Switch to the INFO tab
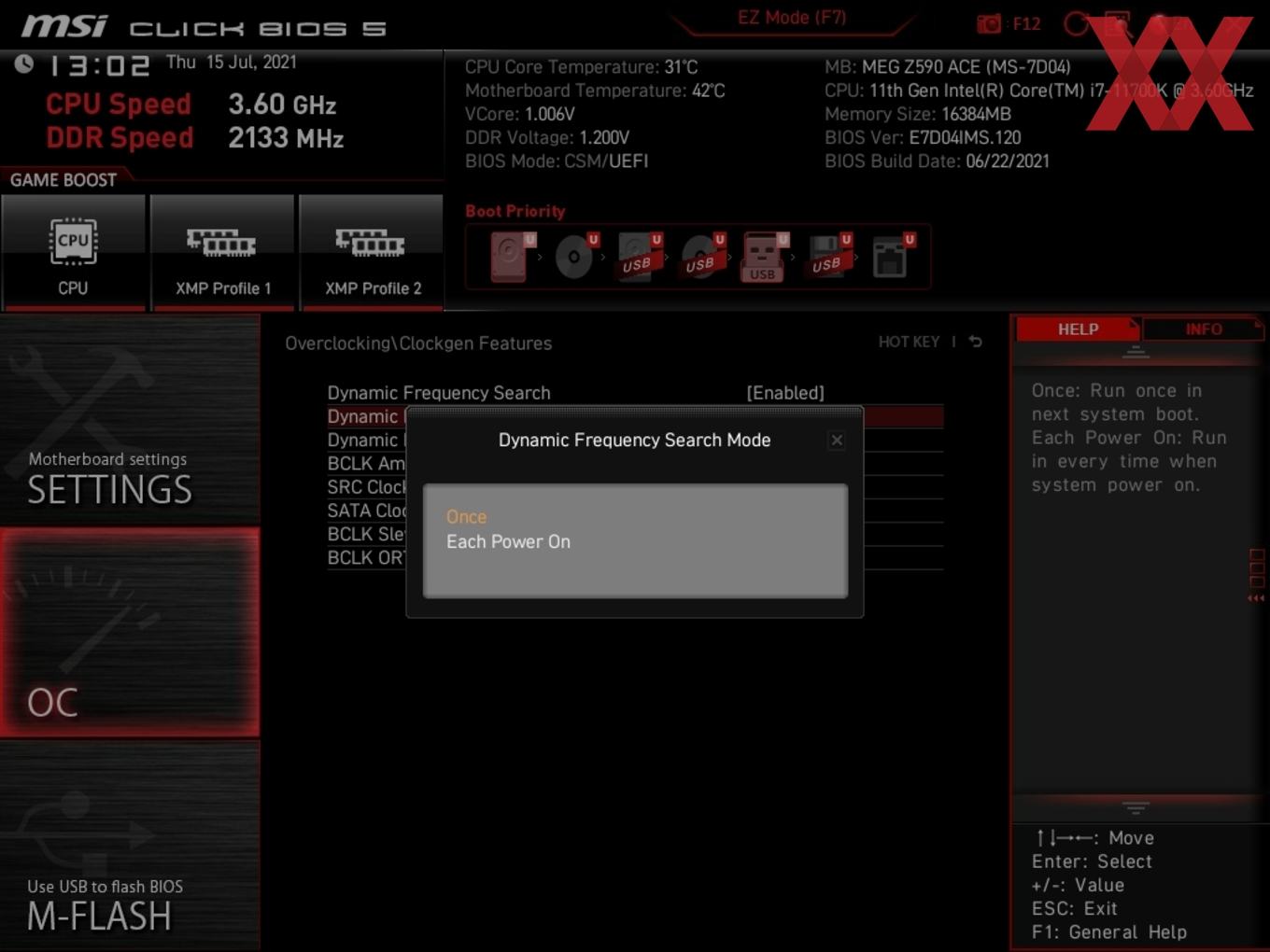Viewport: 1270px width, 952px height. click(x=1204, y=329)
